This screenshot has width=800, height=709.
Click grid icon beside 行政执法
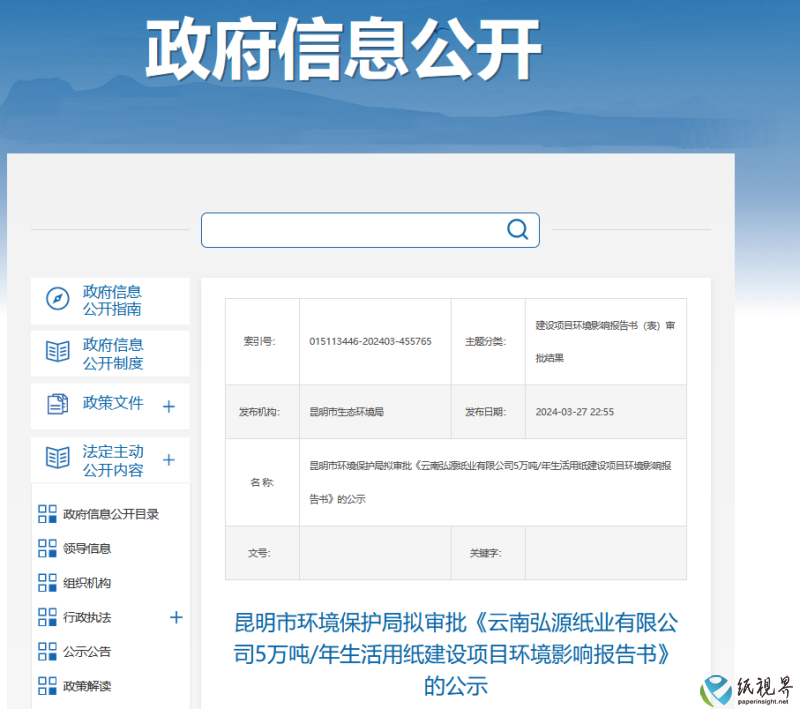pyautogui.click(x=47, y=617)
